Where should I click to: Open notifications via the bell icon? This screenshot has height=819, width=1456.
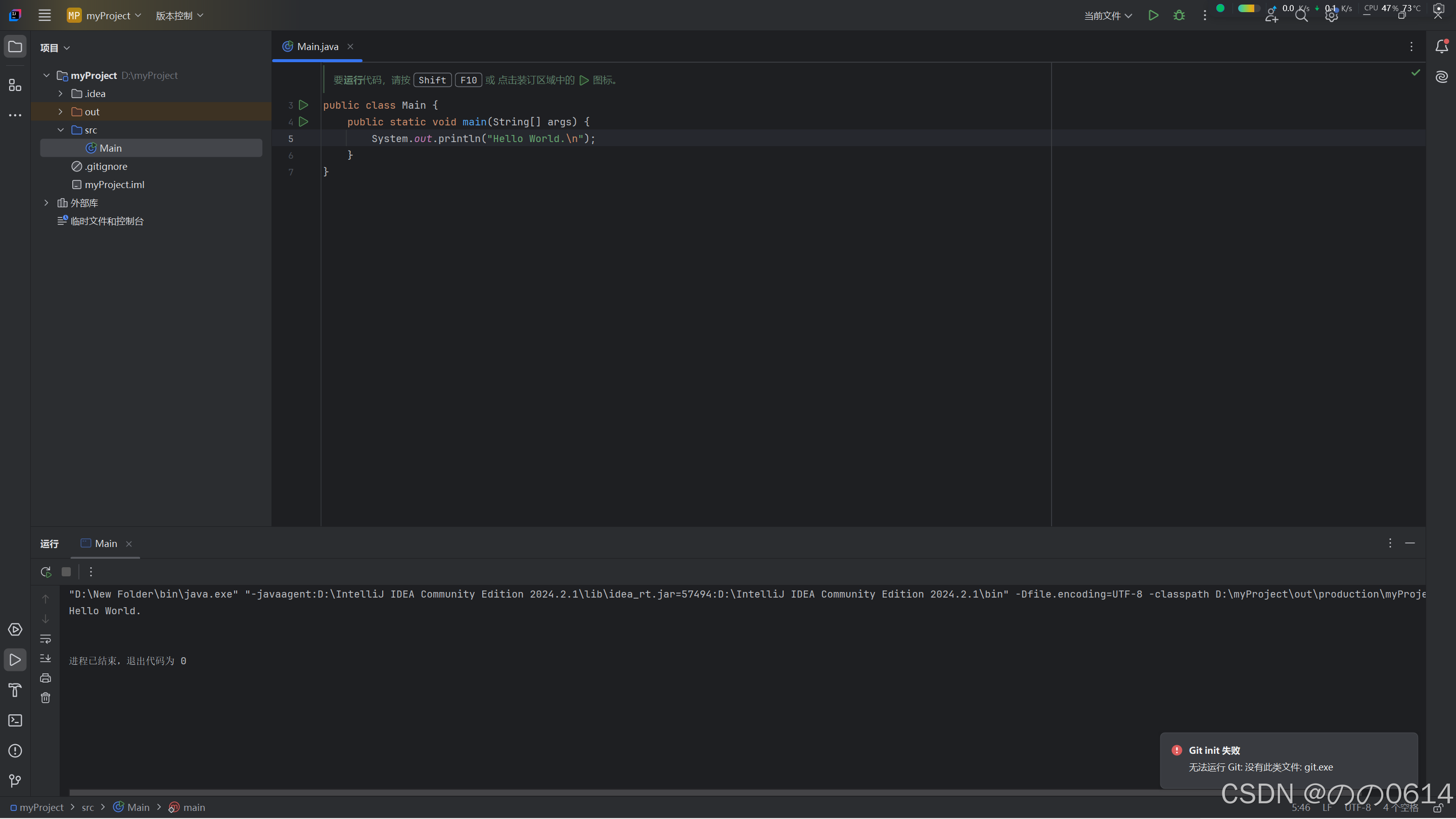[x=1442, y=47]
